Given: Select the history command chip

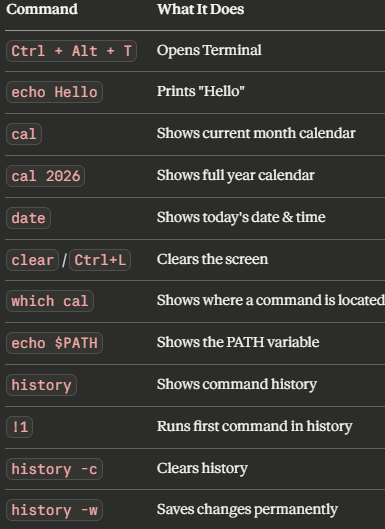Looking at the screenshot, I should 42,385.
